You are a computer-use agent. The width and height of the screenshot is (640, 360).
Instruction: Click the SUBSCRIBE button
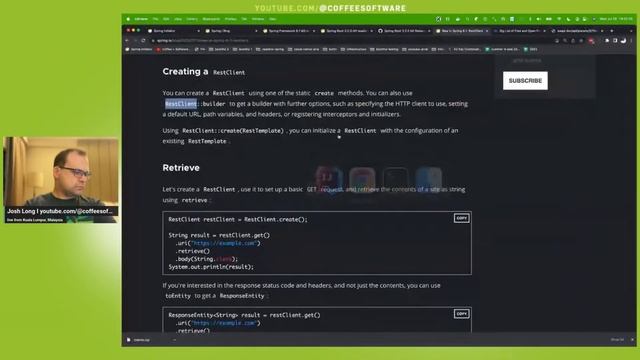(525, 81)
